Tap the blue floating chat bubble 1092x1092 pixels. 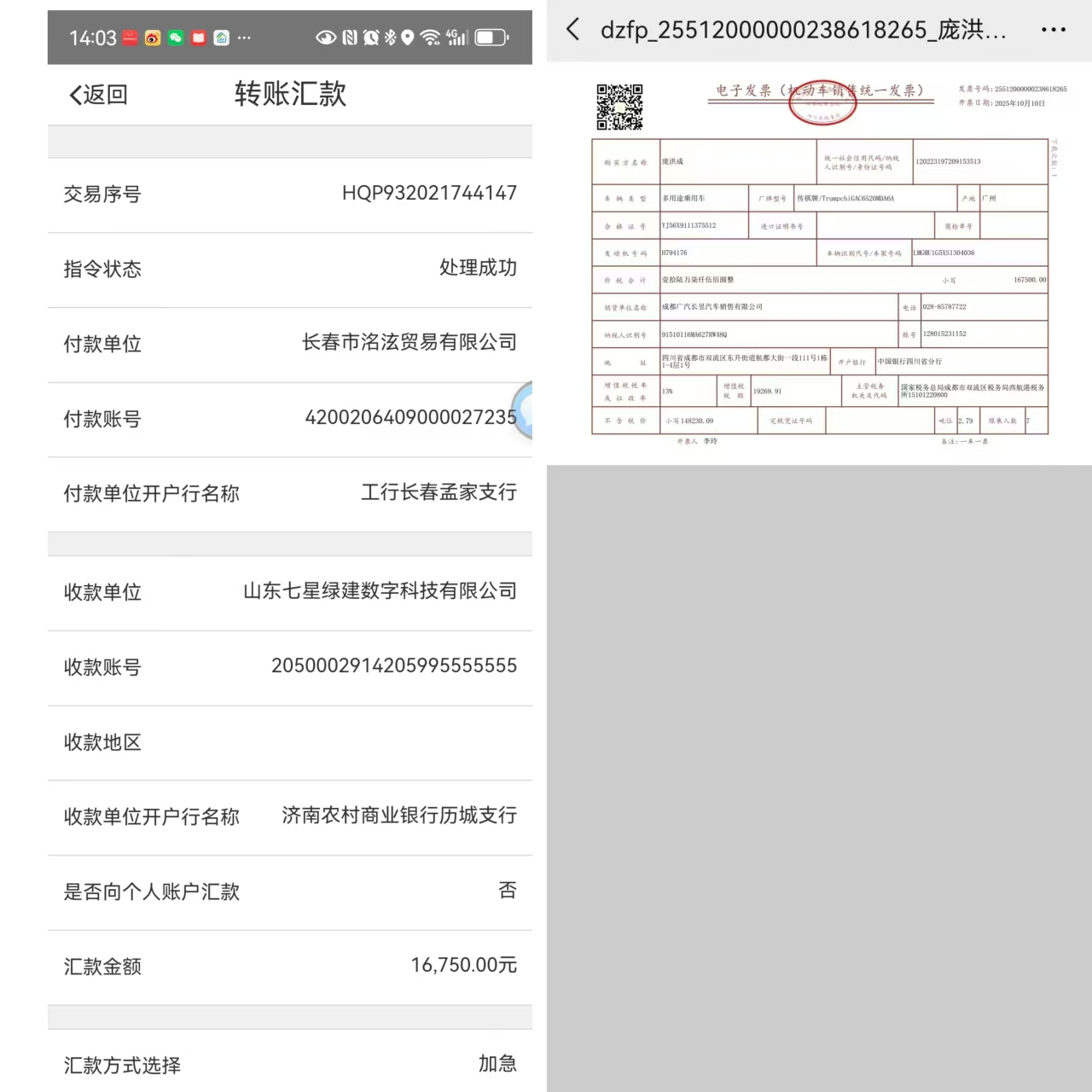(524, 411)
